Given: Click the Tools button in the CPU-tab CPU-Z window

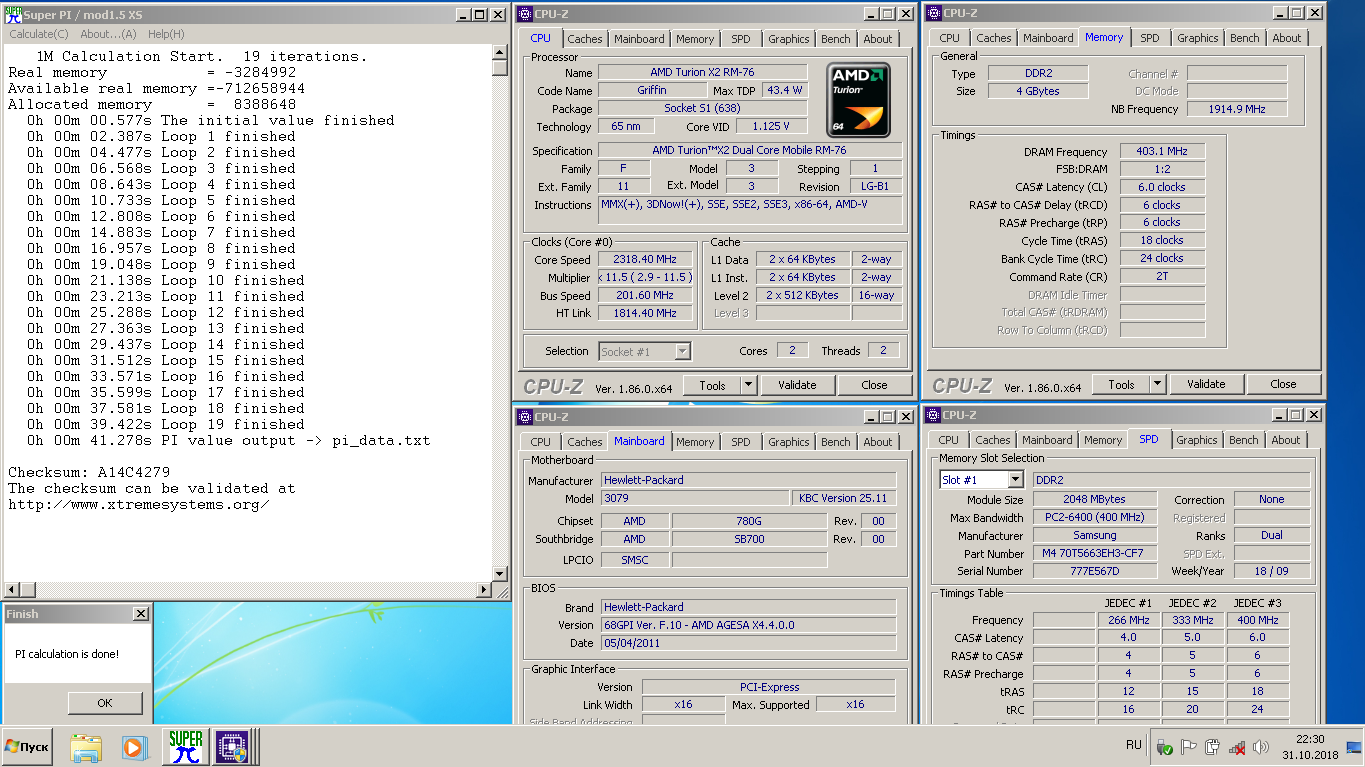Looking at the screenshot, I should 712,385.
